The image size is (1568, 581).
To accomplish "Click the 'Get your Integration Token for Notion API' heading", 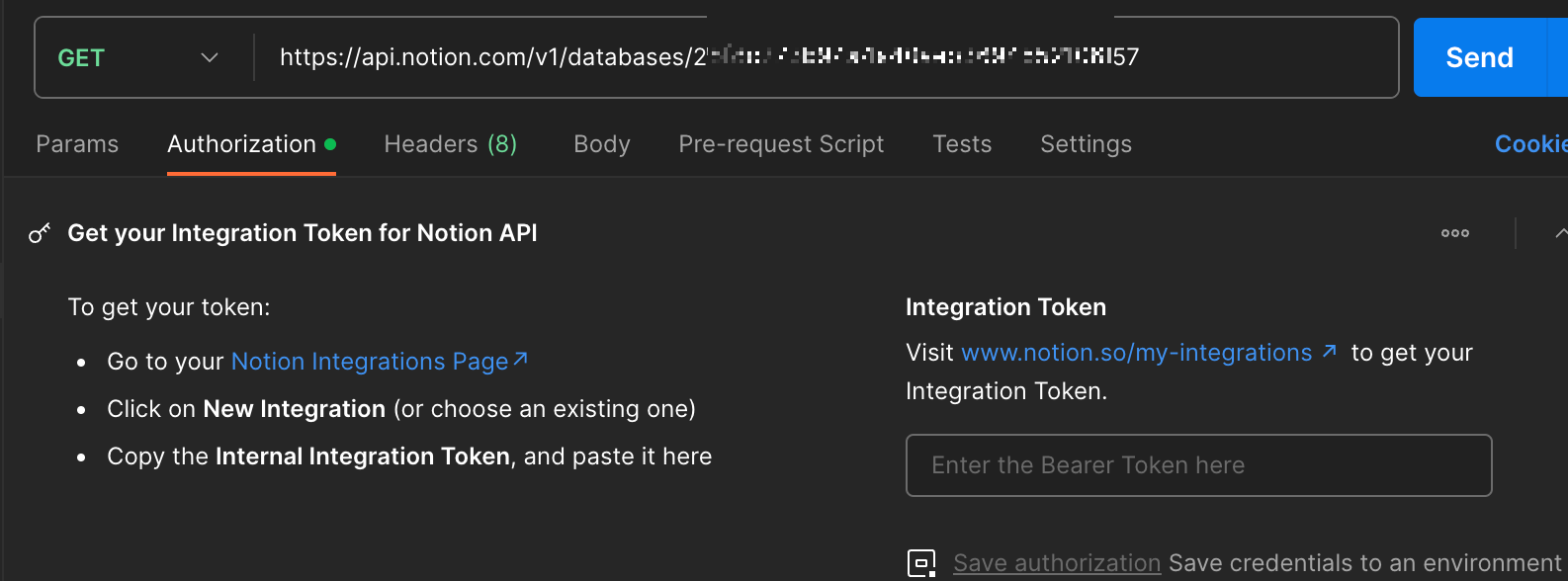I will 303,233.
